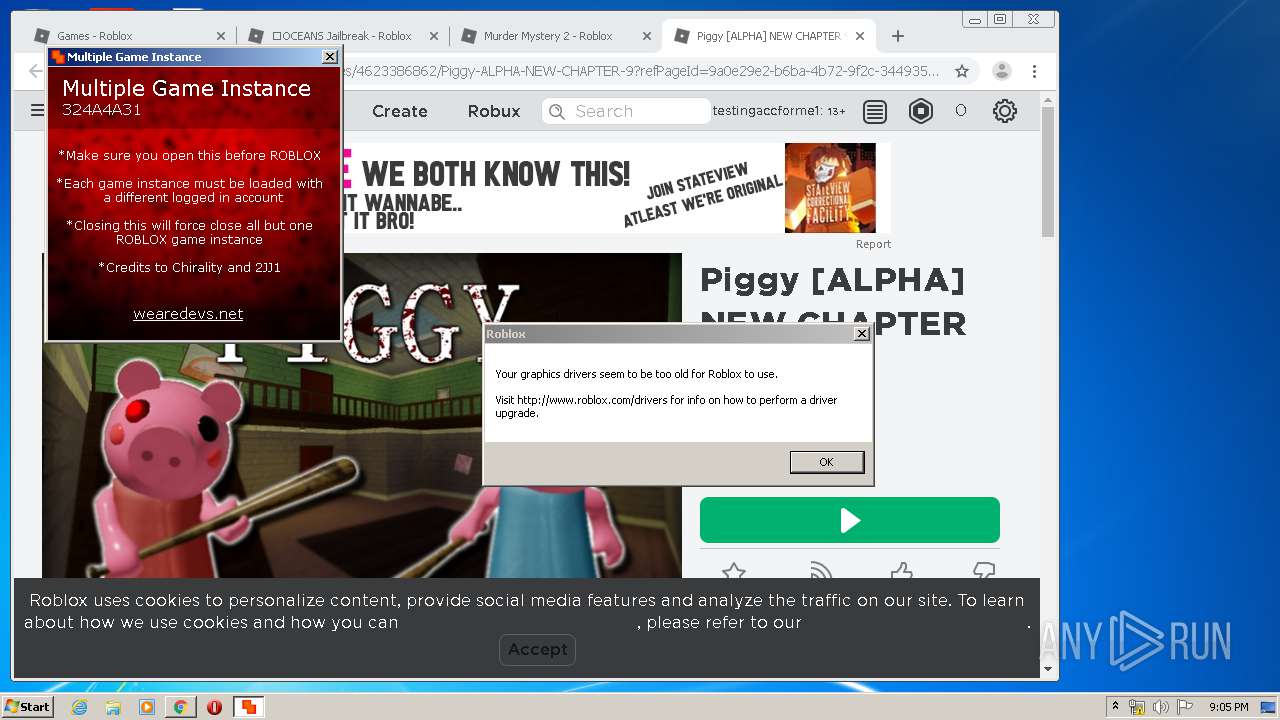This screenshot has width=1280, height=720.
Task: Click the Chrome taskbar icon
Action: (180, 707)
